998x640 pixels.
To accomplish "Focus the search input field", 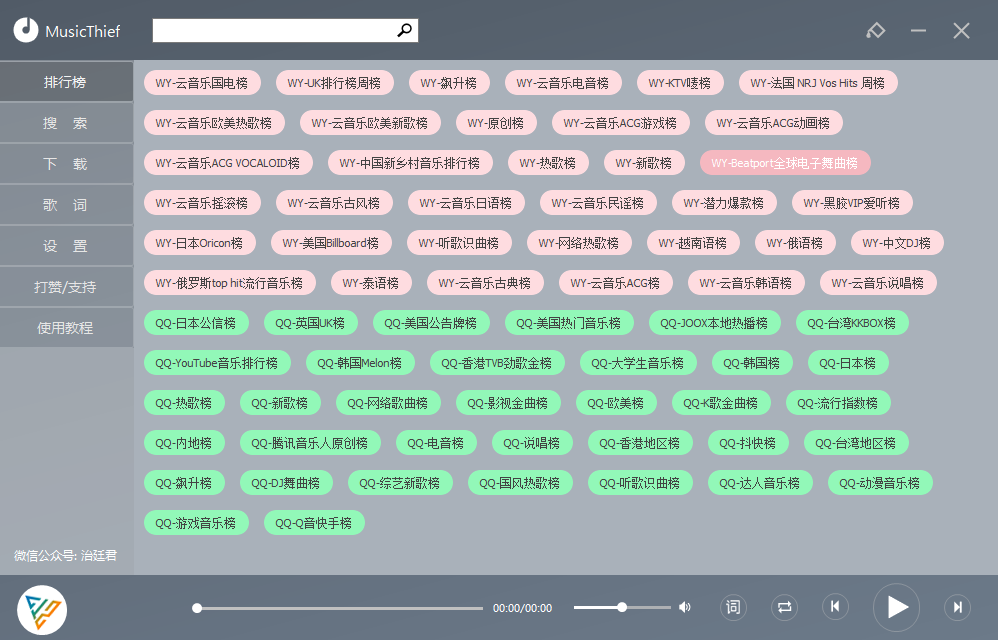I will tap(275, 30).
